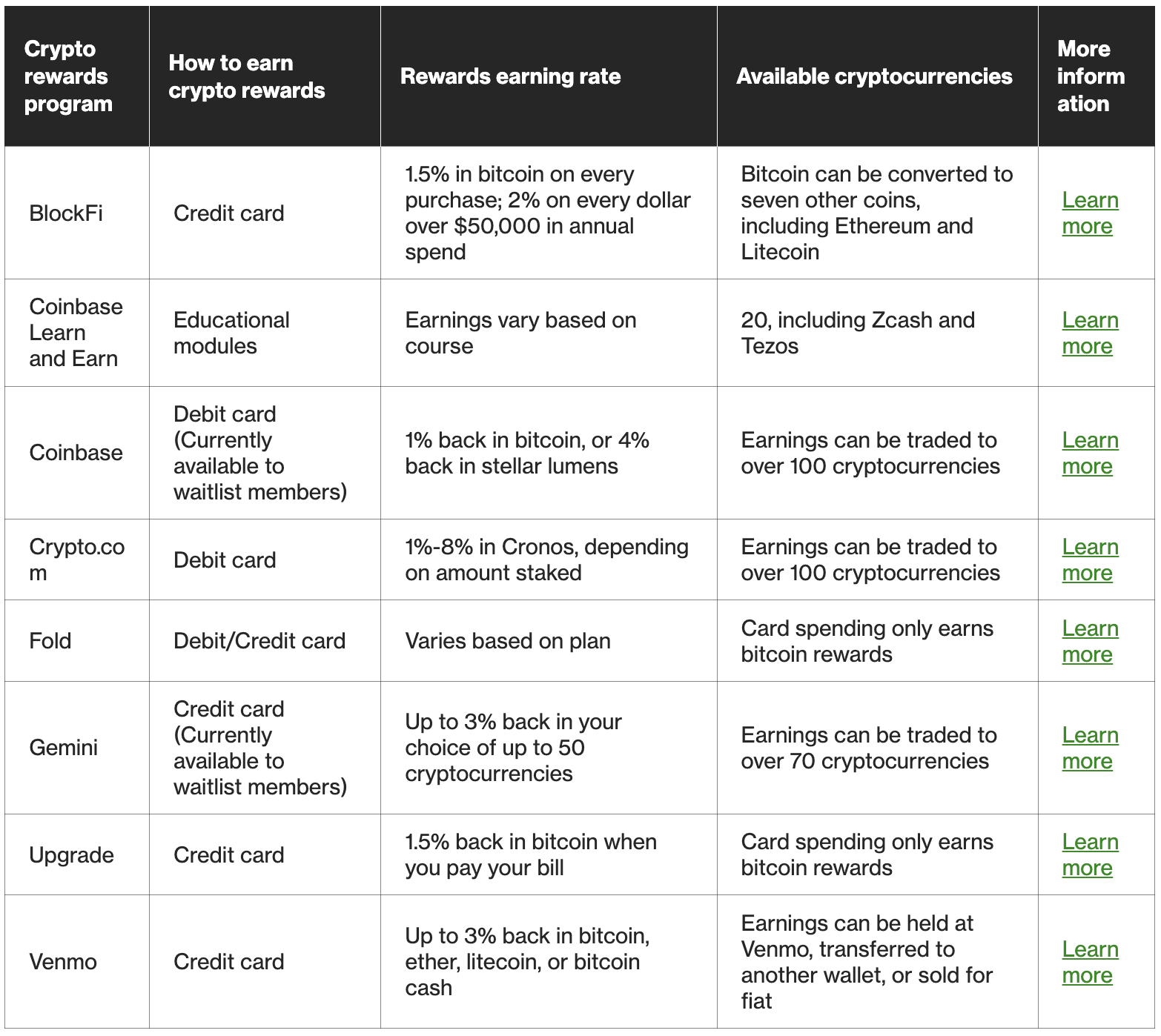Open Learn more for Coinbase Learn and Earn

click(x=1090, y=333)
